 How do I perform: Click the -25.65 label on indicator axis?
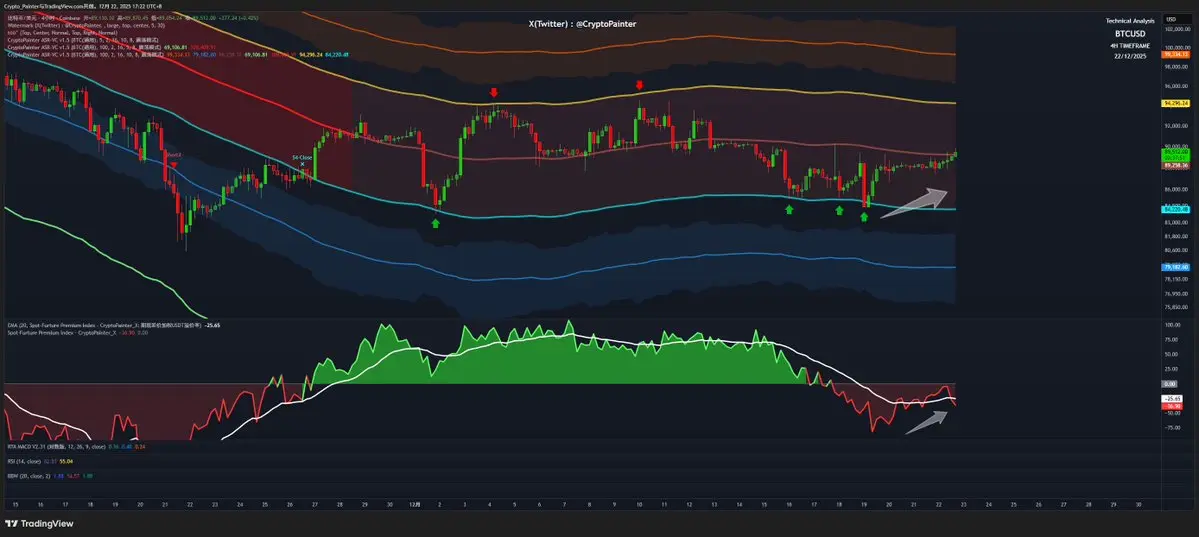[1171, 399]
